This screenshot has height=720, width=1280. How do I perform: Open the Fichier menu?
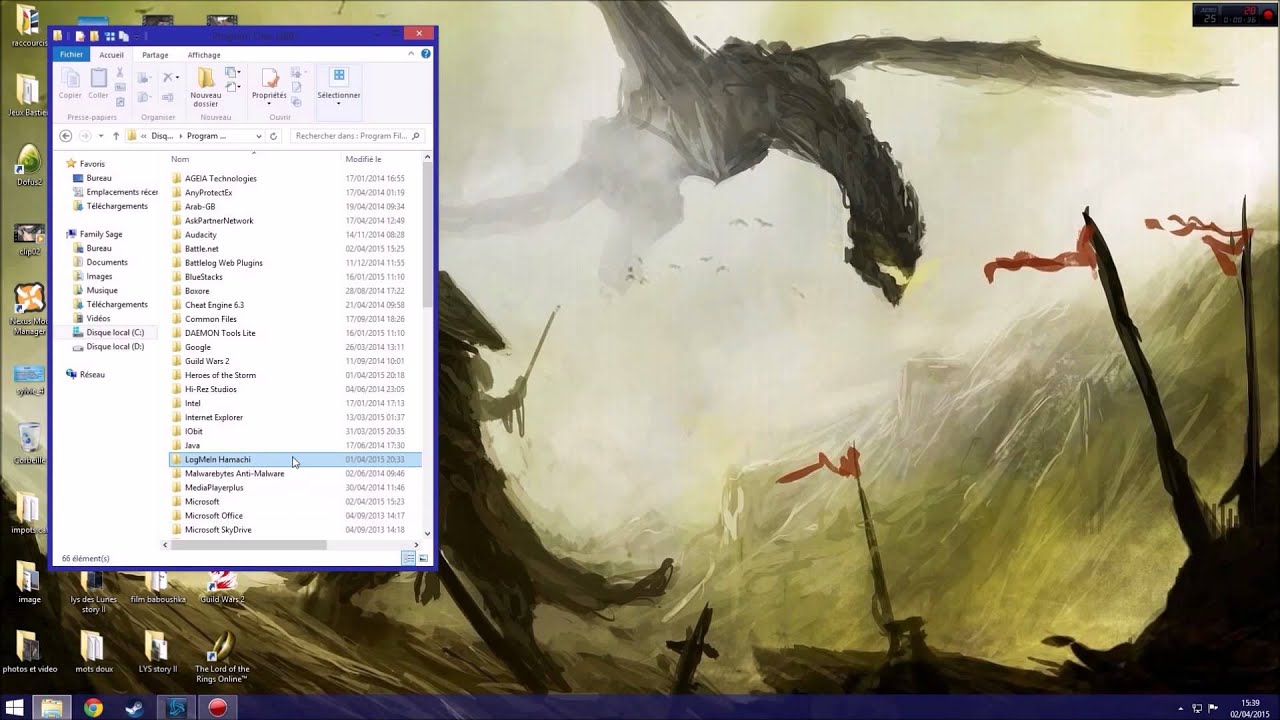click(x=71, y=55)
